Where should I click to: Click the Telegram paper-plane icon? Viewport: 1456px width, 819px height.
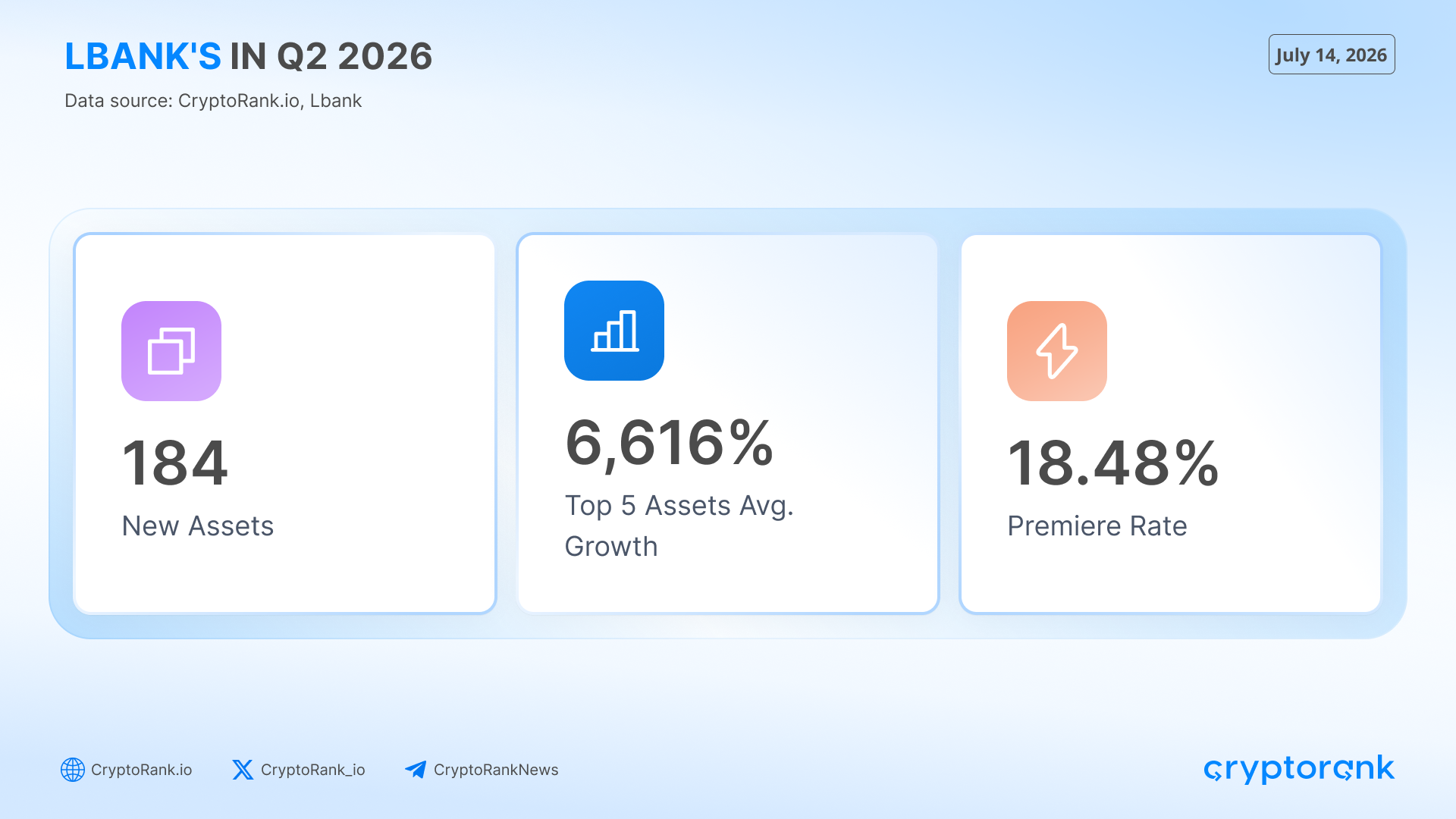[x=416, y=770]
